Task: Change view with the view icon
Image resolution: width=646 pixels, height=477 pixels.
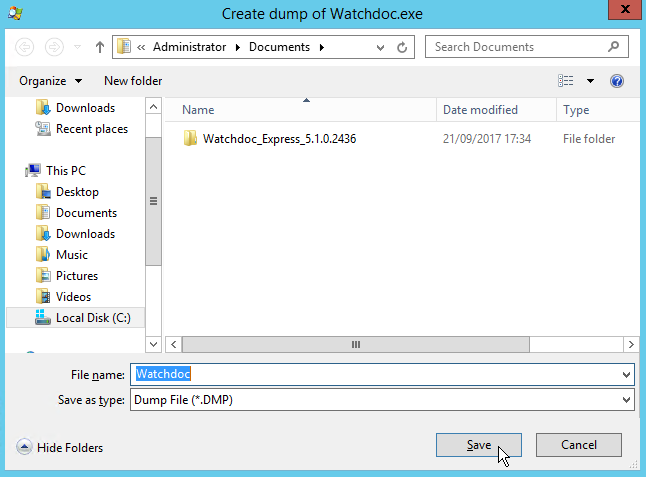Action: click(x=565, y=81)
